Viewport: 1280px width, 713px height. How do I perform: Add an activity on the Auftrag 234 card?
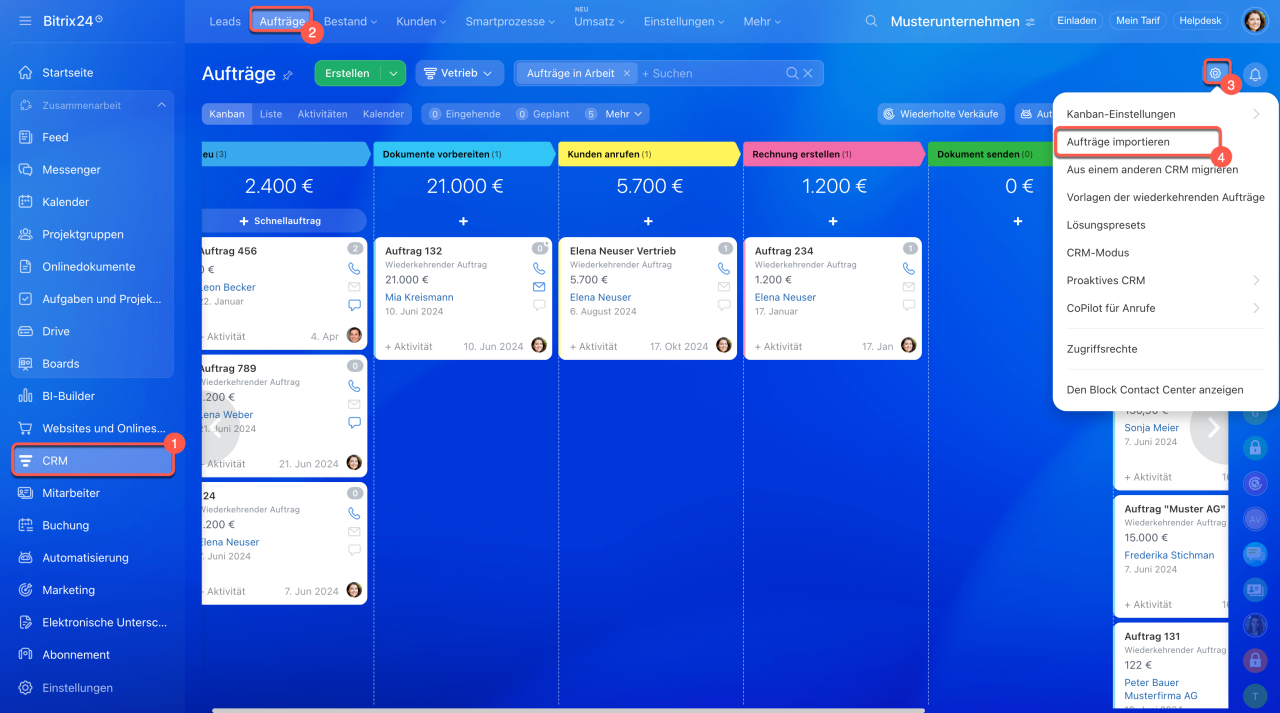[779, 347]
